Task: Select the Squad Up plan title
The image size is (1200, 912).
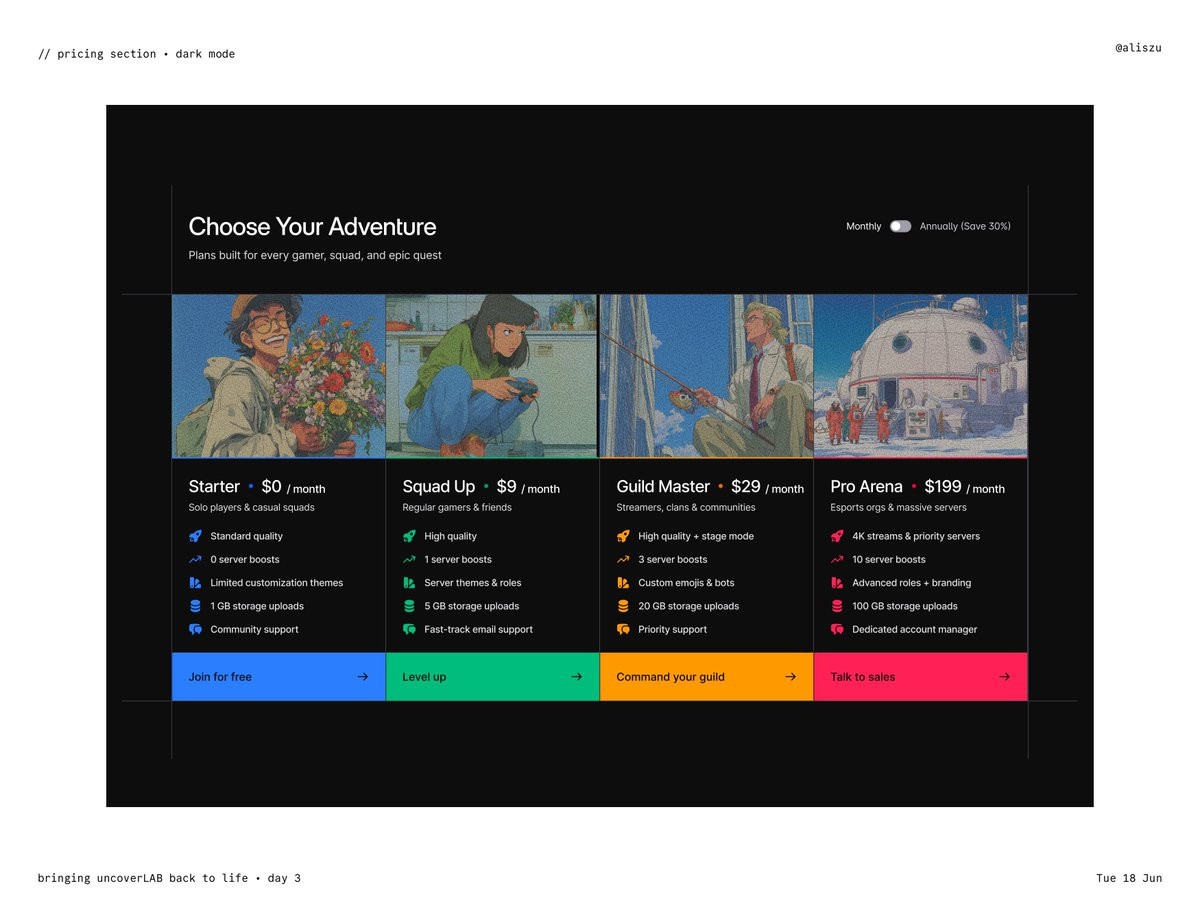Action: click(438, 487)
